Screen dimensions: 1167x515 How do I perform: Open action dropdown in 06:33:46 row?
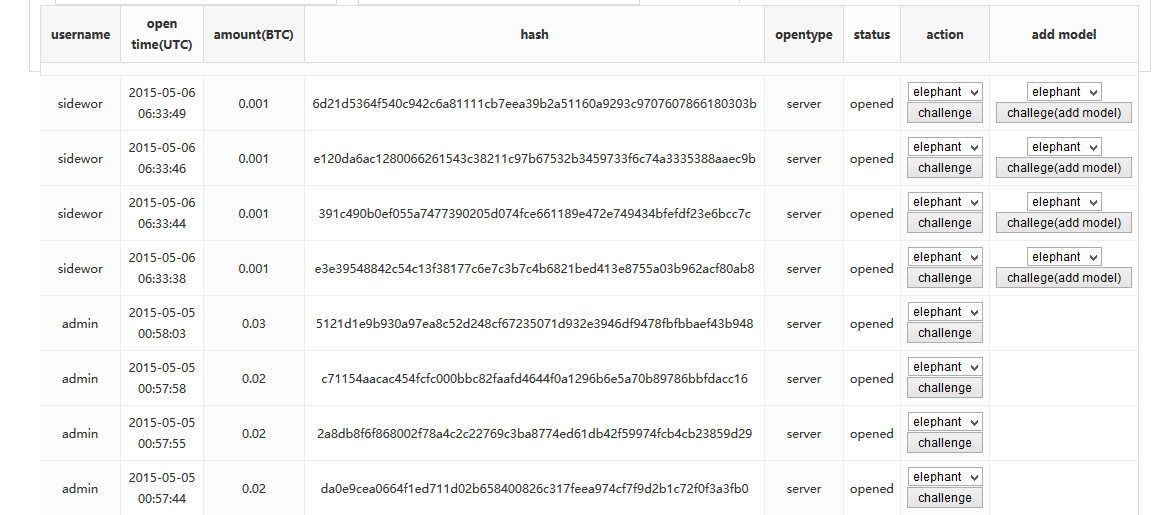tap(944, 147)
